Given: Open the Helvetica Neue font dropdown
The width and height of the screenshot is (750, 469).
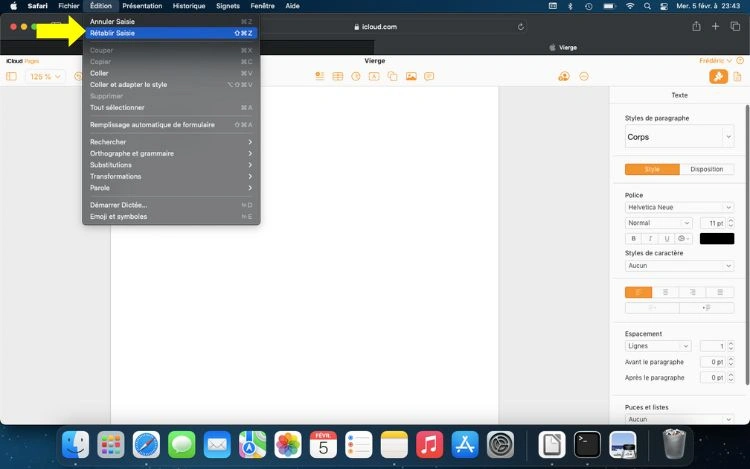Looking at the screenshot, I should [679, 207].
